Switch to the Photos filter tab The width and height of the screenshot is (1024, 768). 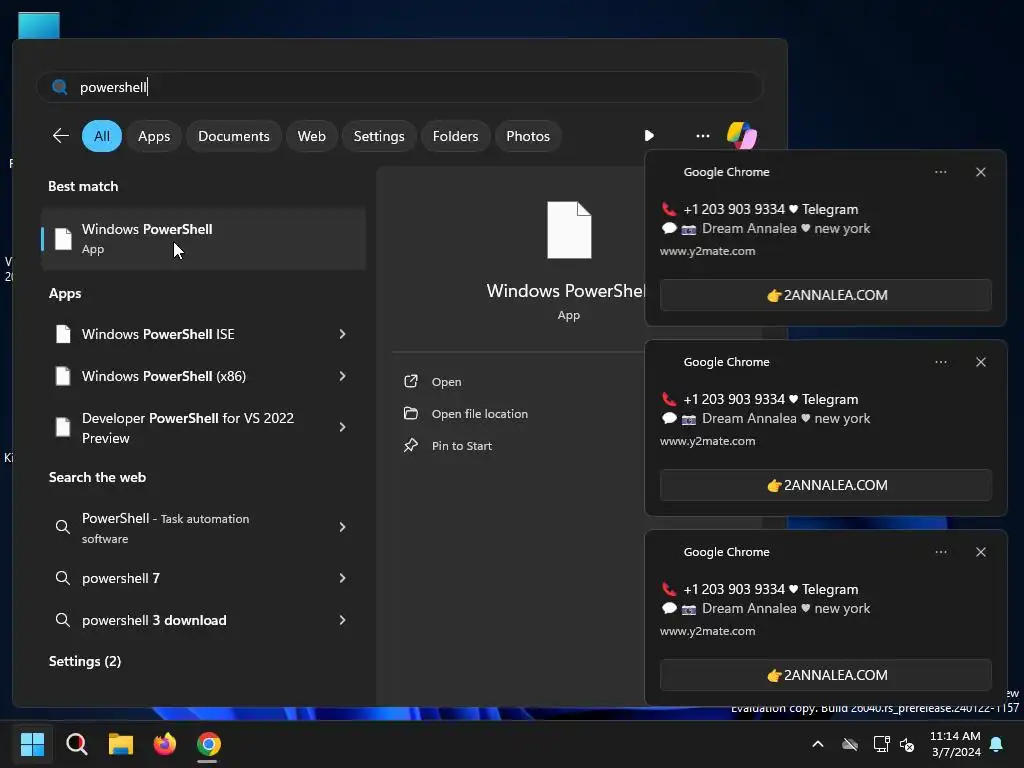528,136
